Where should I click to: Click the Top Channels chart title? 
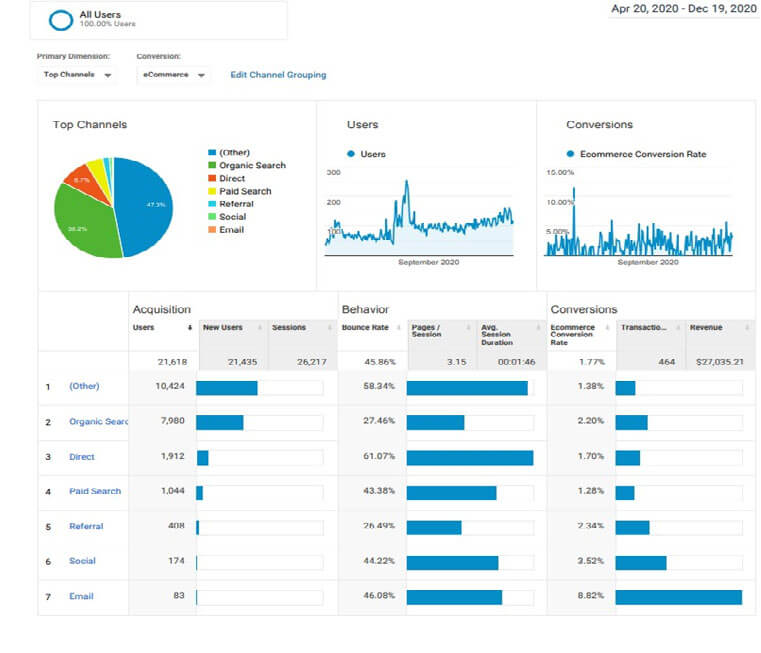(90, 125)
